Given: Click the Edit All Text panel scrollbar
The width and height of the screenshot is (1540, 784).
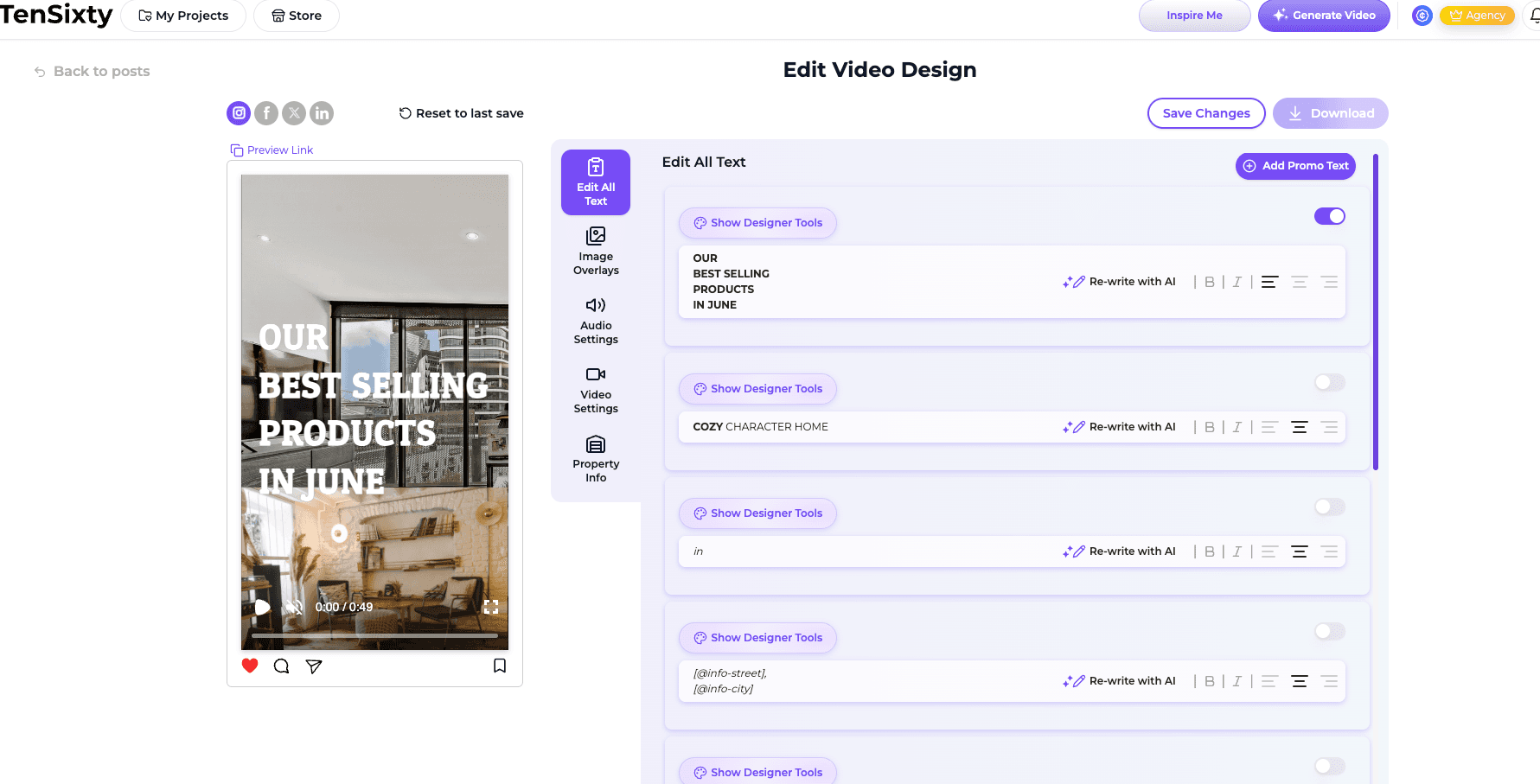Looking at the screenshot, I should tap(1375, 311).
